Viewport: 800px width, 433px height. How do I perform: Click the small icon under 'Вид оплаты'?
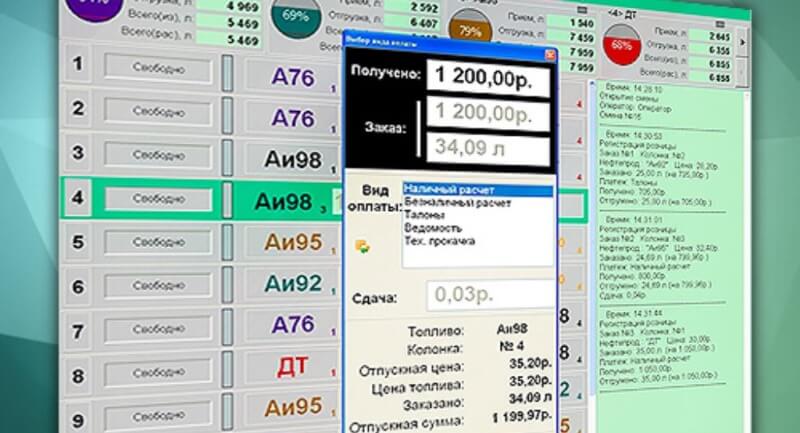coord(363,247)
